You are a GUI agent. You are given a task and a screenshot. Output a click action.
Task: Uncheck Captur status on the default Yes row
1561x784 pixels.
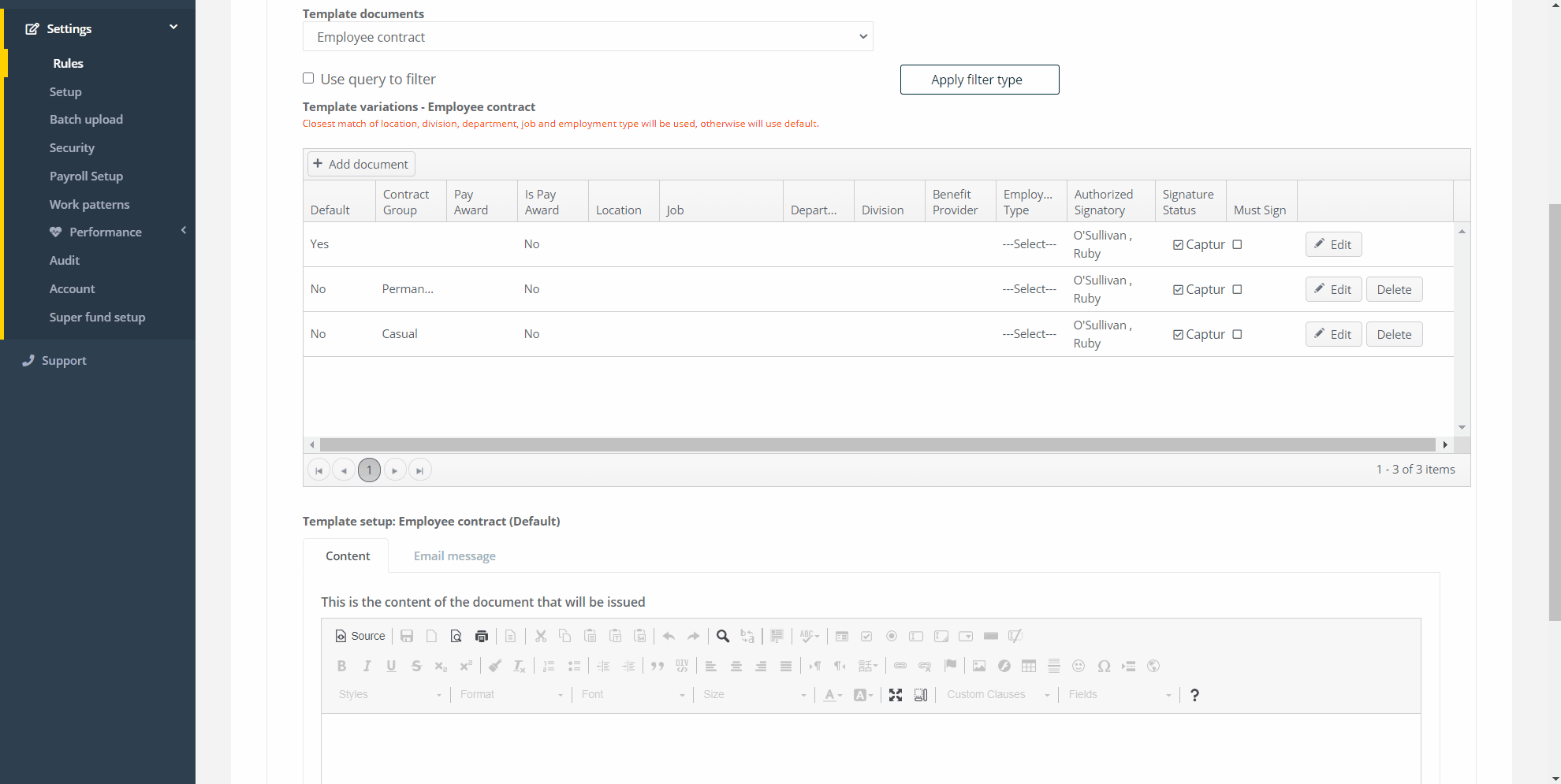pos(1177,244)
